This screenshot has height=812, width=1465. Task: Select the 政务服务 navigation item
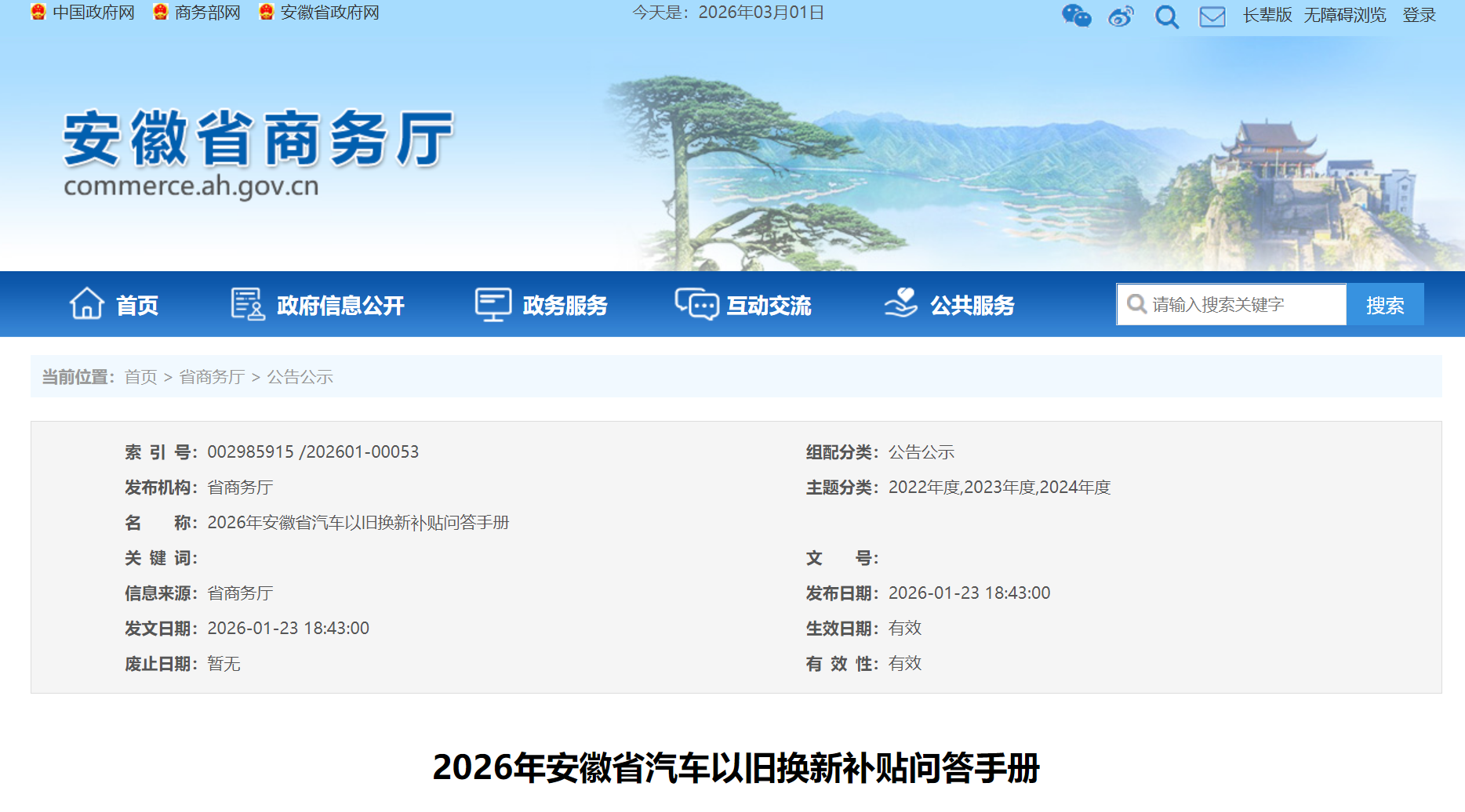click(x=565, y=305)
